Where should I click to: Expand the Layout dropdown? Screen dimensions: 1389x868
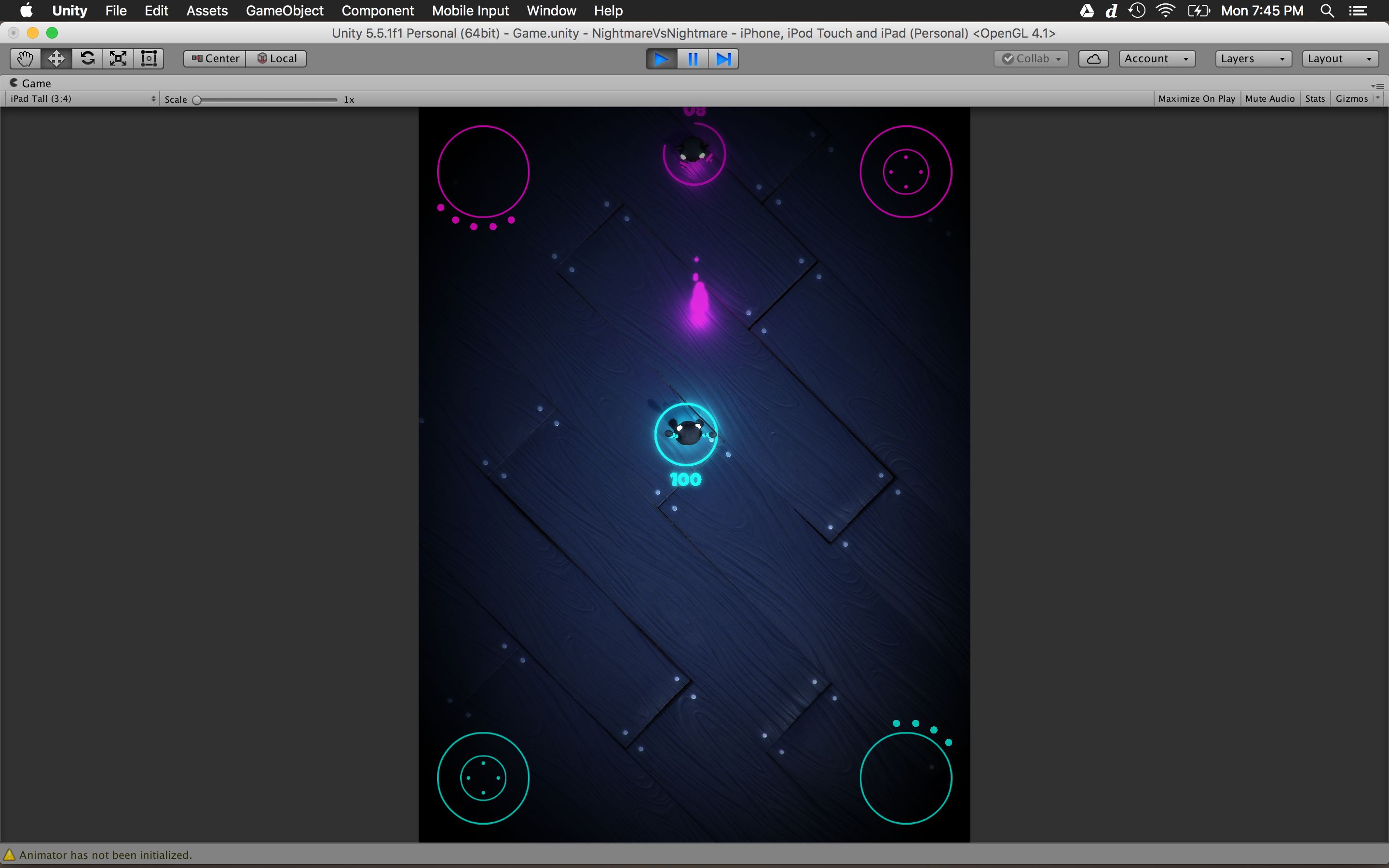1339,58
